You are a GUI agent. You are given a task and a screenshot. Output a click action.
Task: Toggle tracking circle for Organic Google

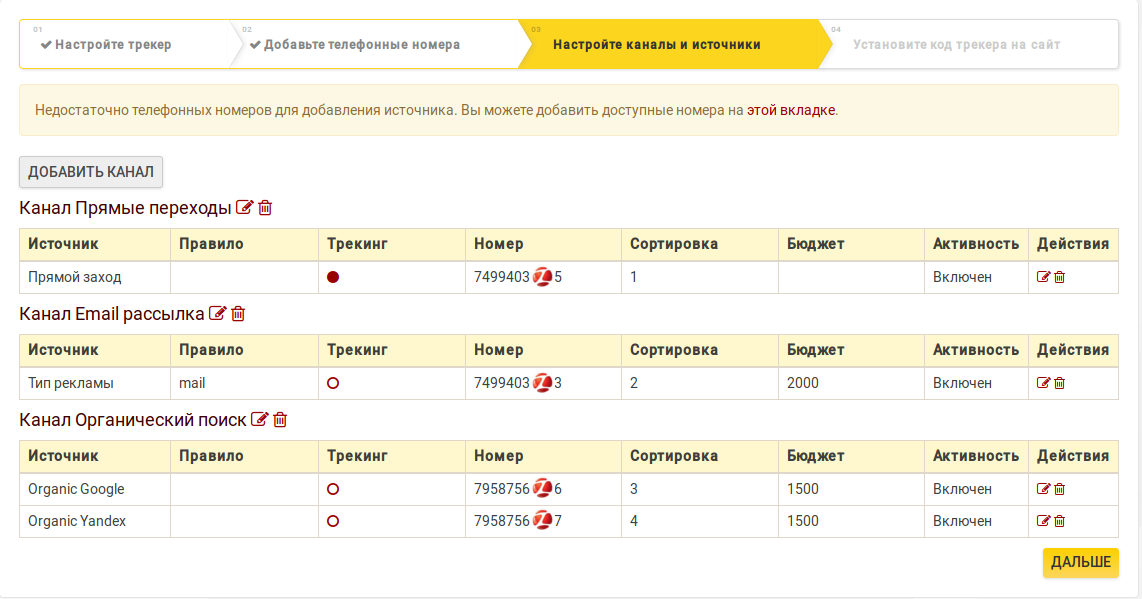(333, 489)
